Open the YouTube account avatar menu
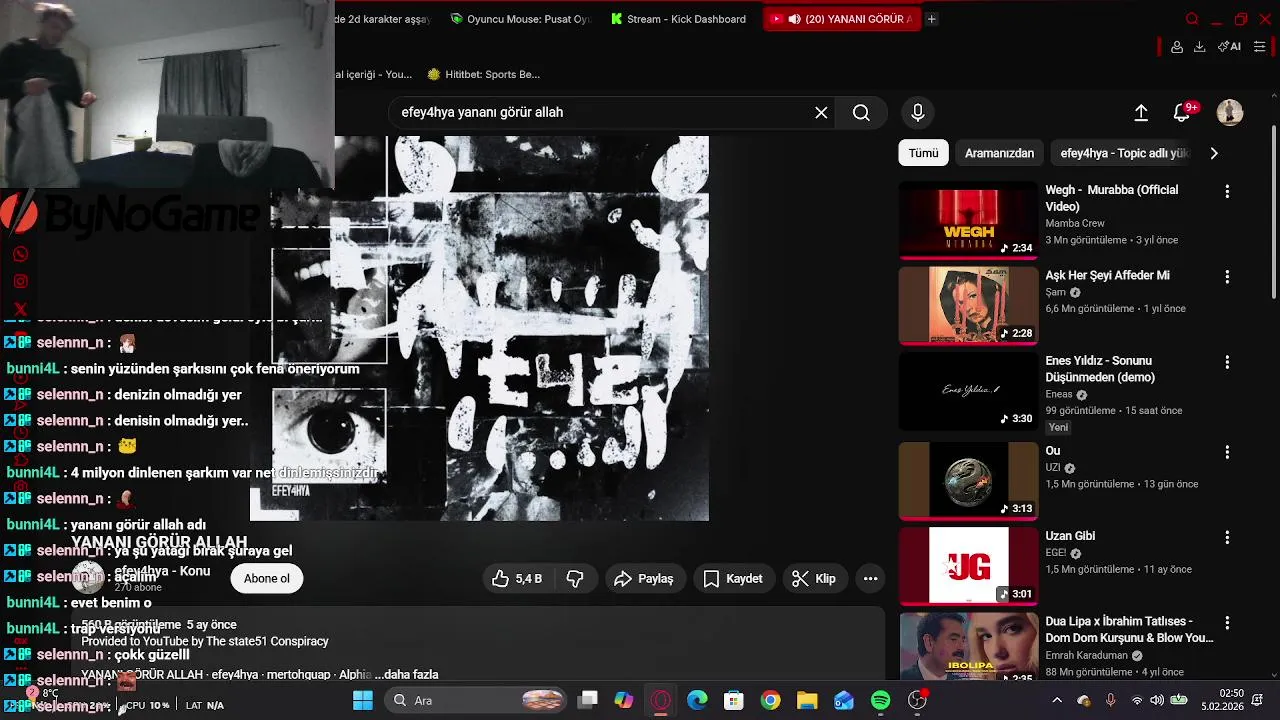This screenshot has width=1280, height=720. point(1230,113)
